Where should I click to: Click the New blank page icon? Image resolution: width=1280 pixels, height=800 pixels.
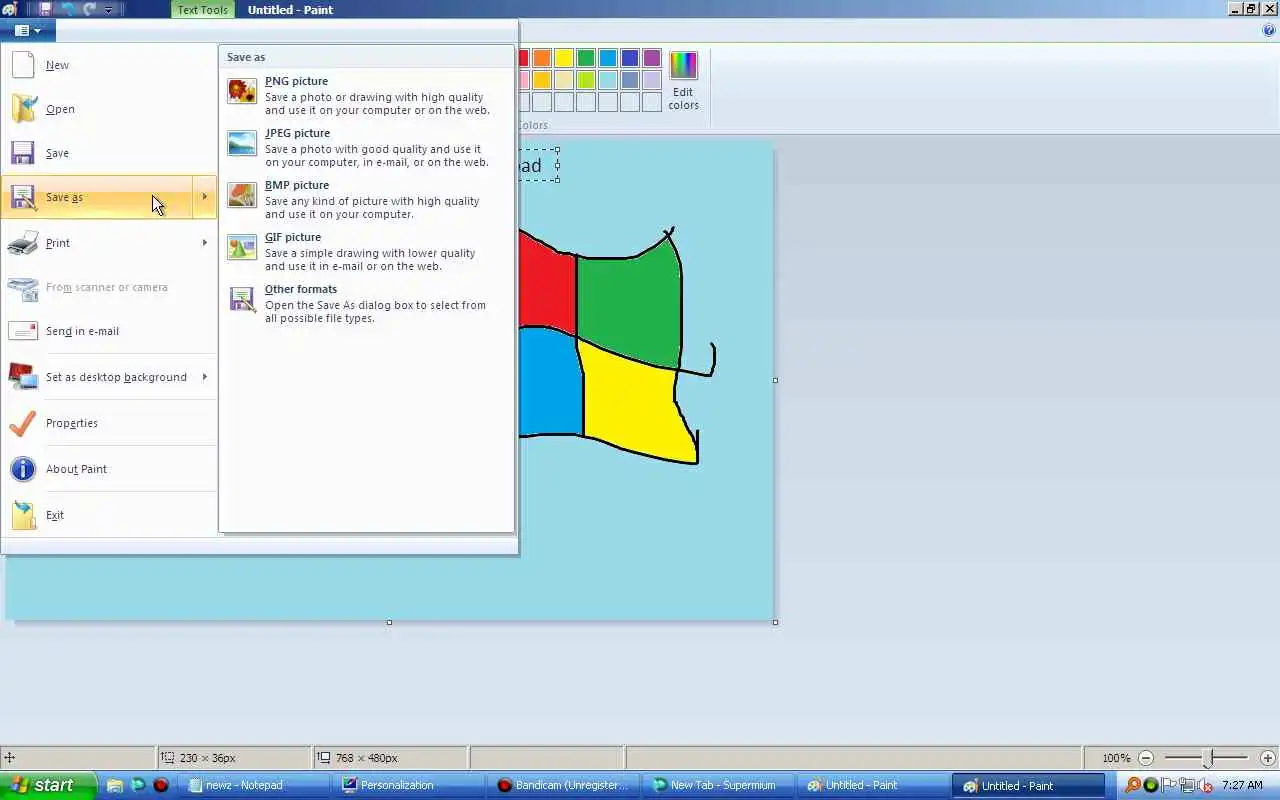[23, 65]
